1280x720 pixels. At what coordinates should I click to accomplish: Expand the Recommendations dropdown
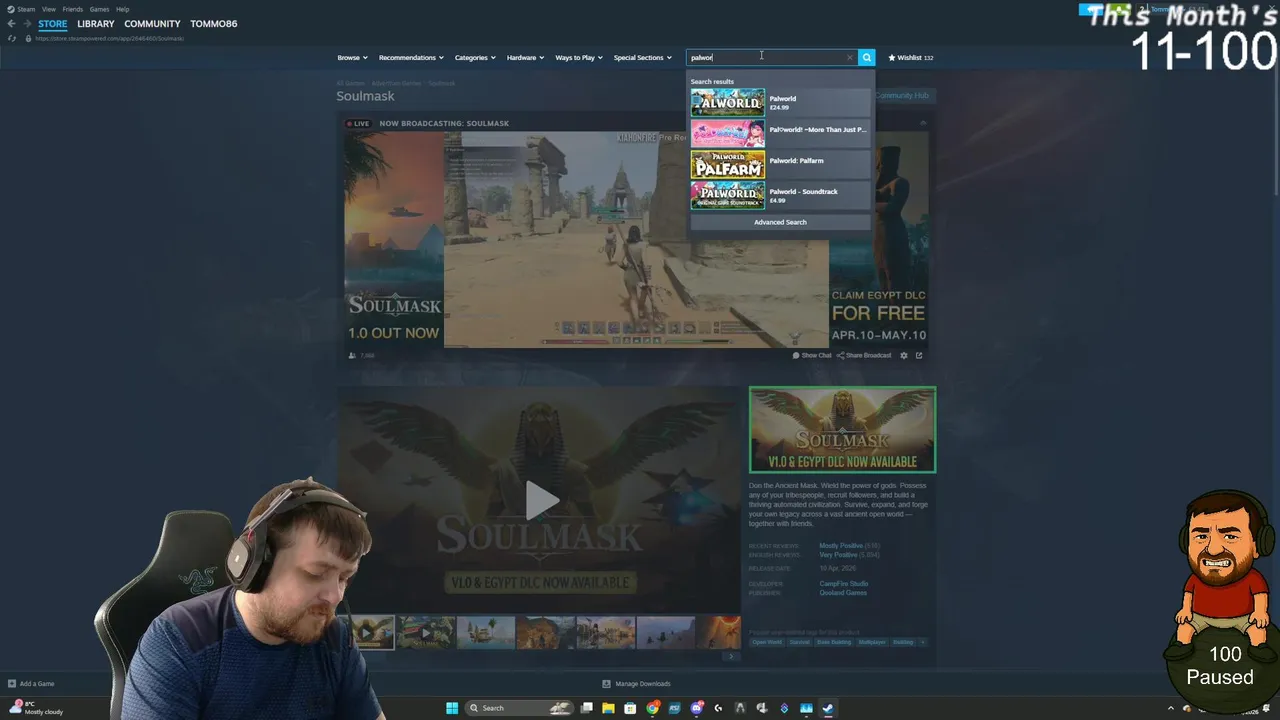tap(411, 57)
